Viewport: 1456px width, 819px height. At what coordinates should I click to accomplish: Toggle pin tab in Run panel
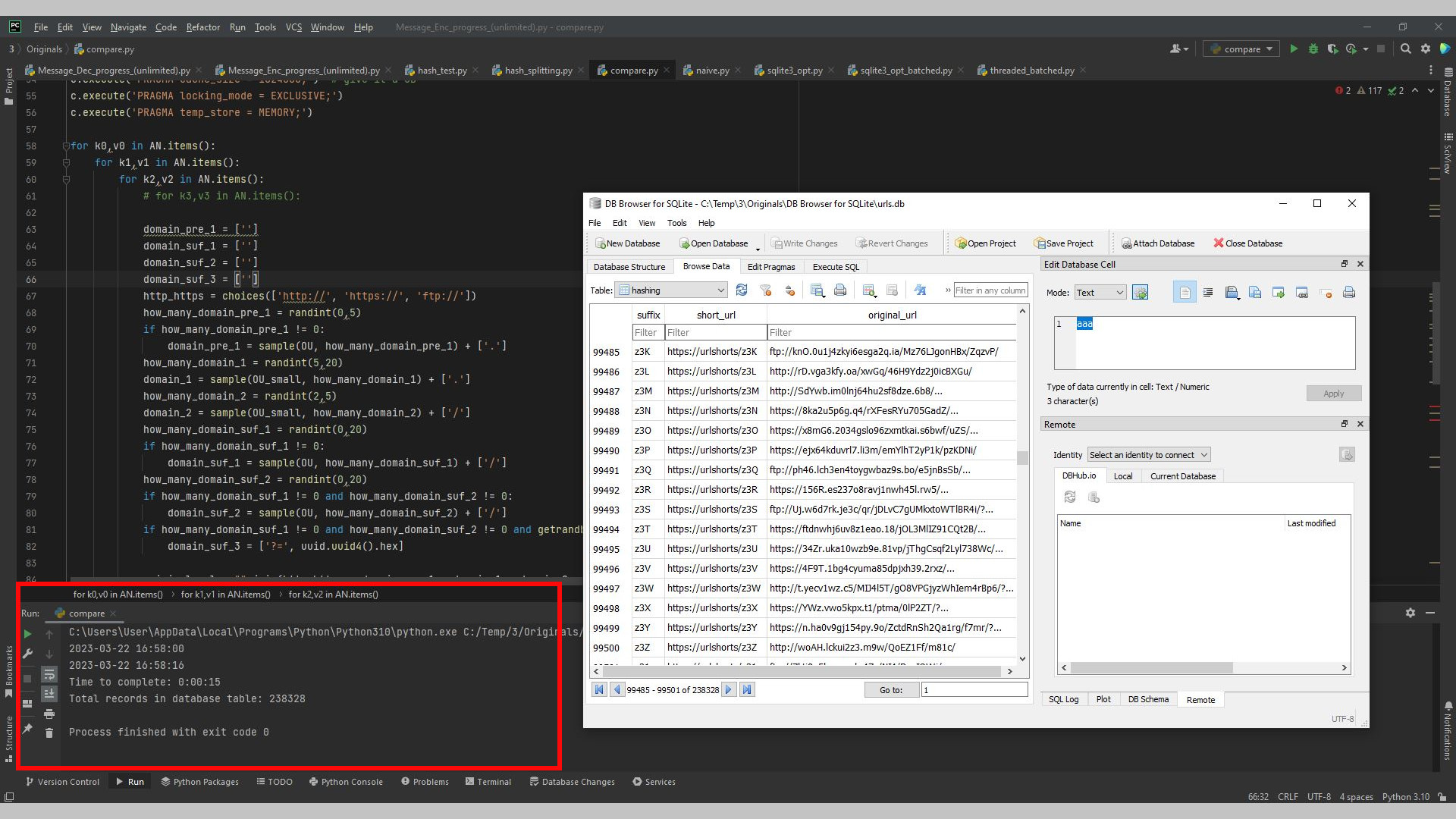click(x=27, y=729)
